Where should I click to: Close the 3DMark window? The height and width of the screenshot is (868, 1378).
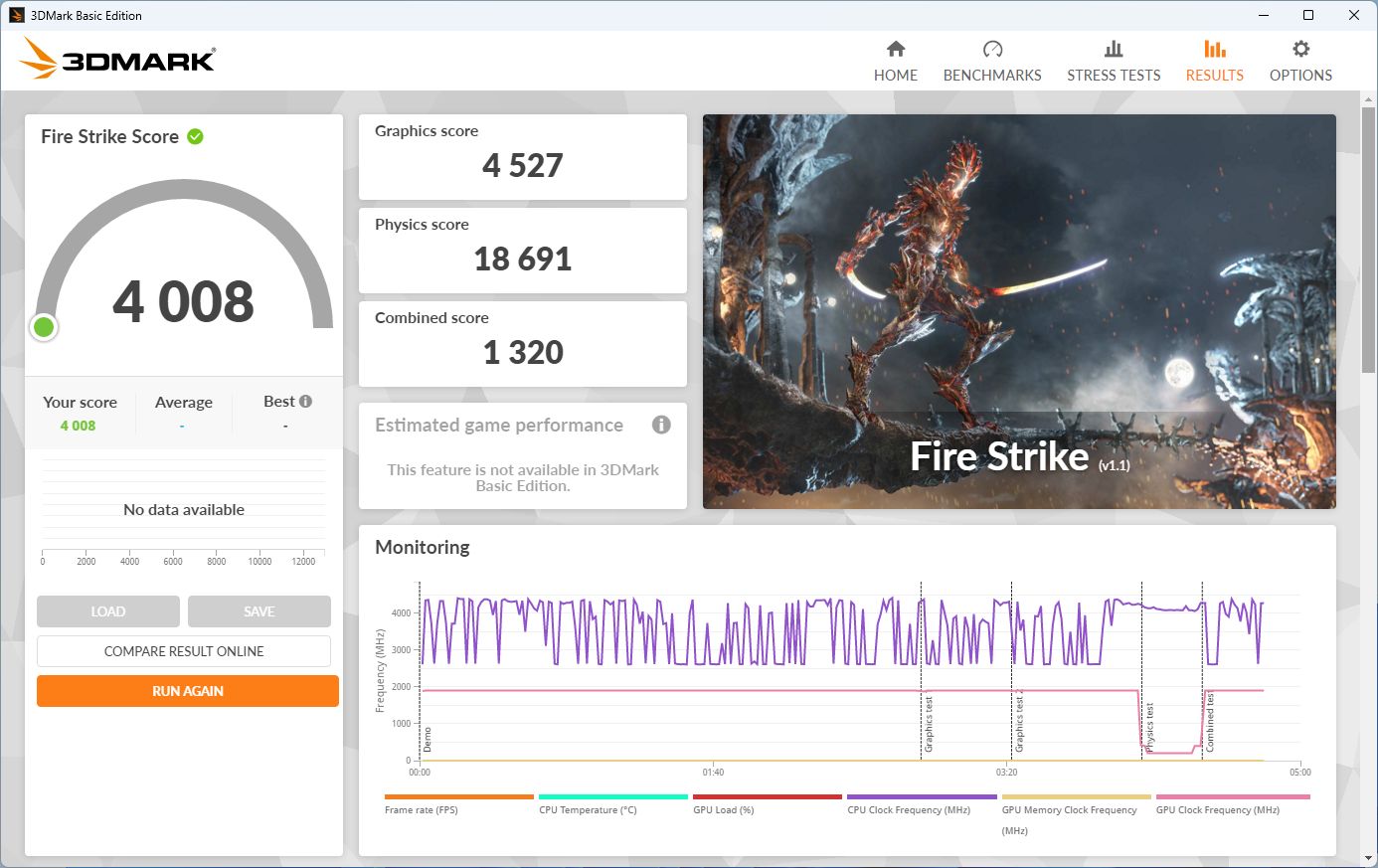point(1354,15)
